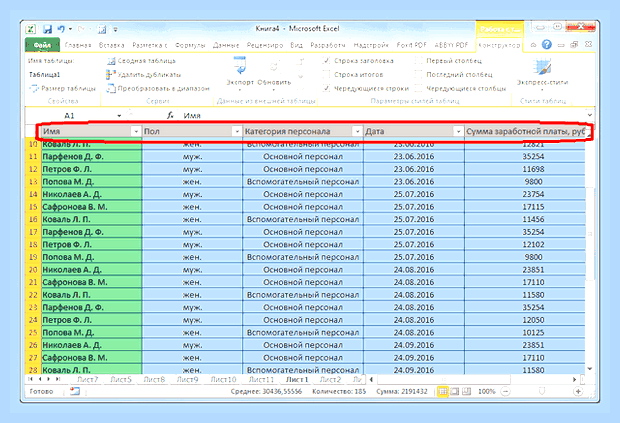
Task: Open Экспресс-стили quick styles gallery
Action: click(x=542, y=73)
